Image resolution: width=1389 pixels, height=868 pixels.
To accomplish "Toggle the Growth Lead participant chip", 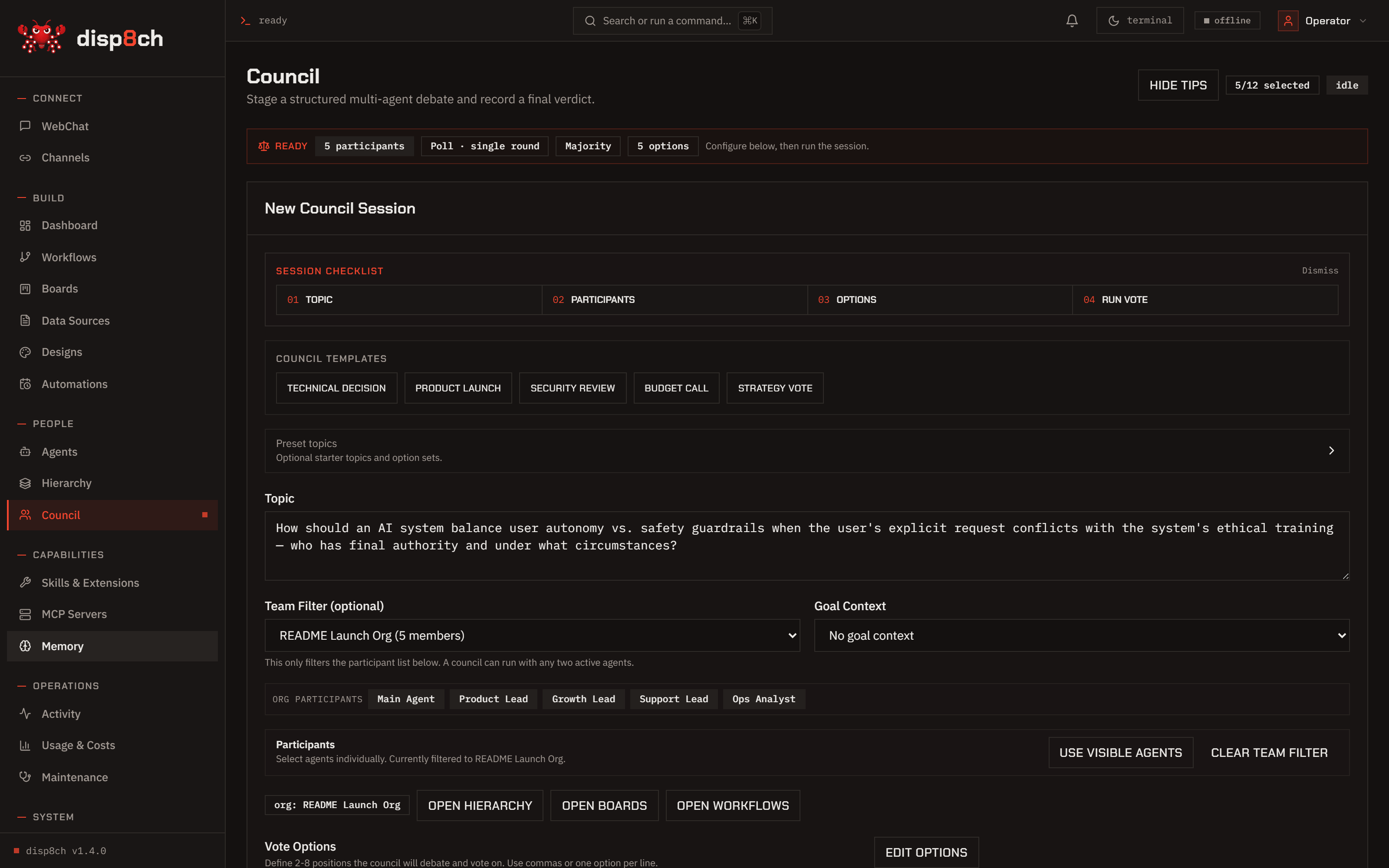I will click(x=583, y=699).
